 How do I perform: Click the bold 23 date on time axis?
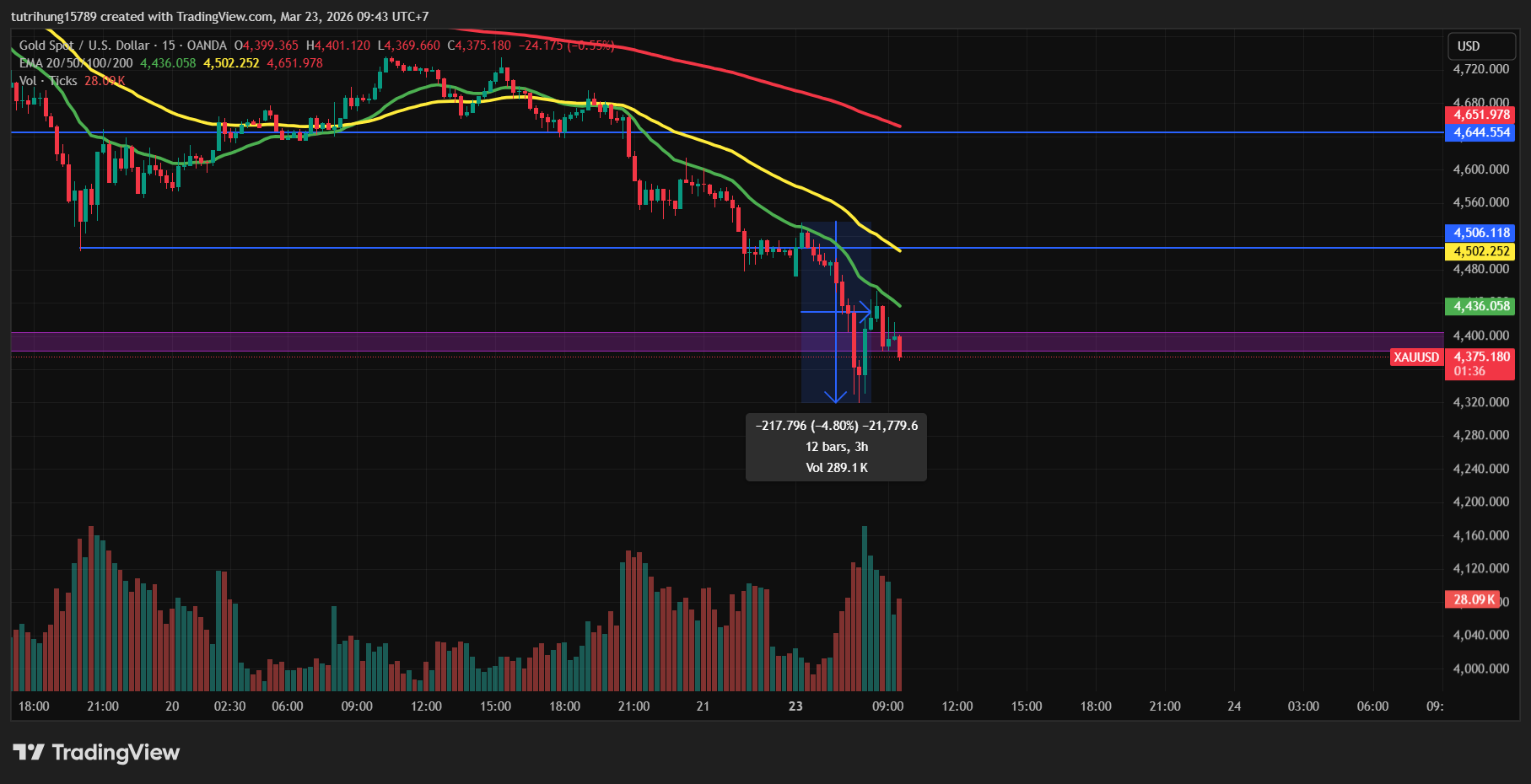pyautogui.click(x=795, y=706)
